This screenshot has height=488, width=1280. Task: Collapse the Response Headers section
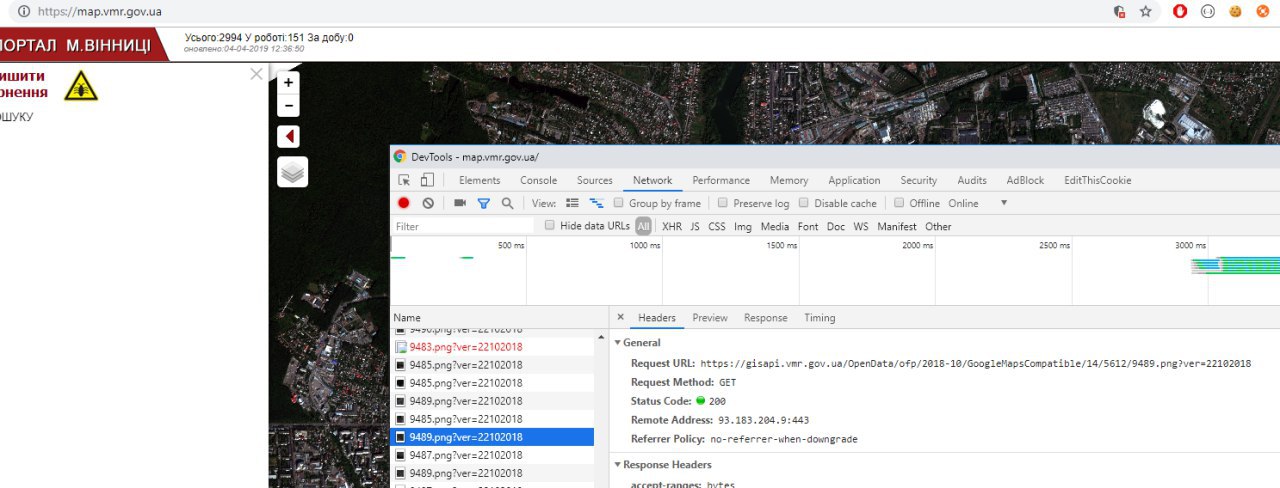(x=618, y=465)
